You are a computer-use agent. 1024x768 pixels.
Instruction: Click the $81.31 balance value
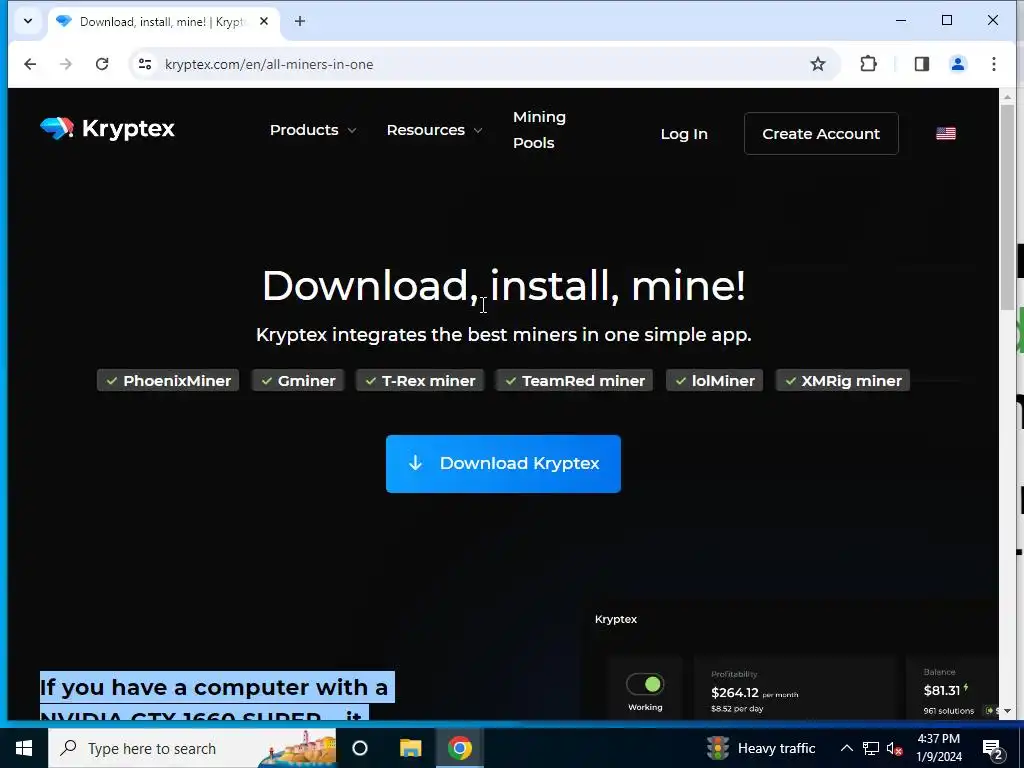(x=942, y=690)
